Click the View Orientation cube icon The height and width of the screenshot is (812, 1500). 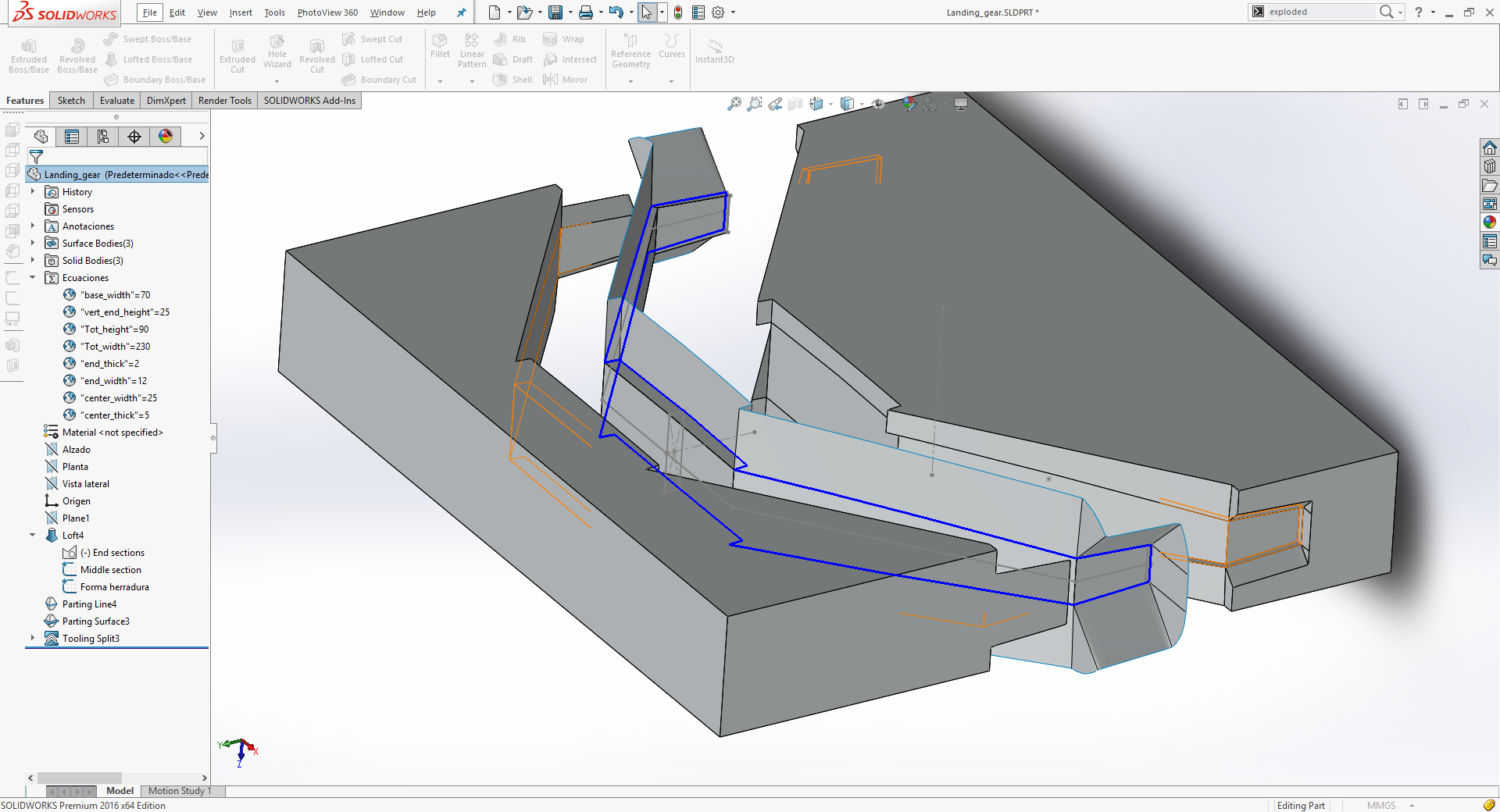817,104
